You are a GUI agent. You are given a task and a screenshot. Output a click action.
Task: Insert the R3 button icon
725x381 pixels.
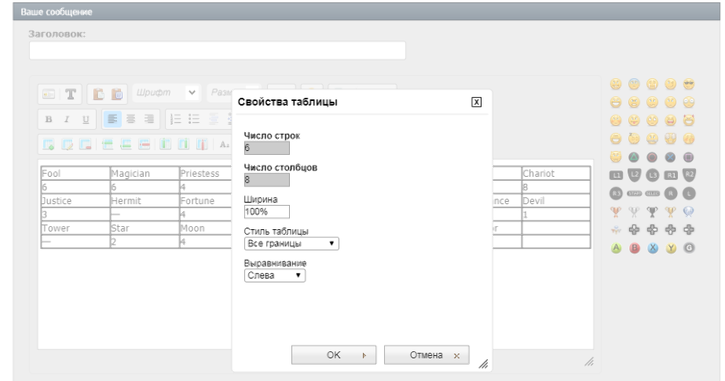[616, 193]
